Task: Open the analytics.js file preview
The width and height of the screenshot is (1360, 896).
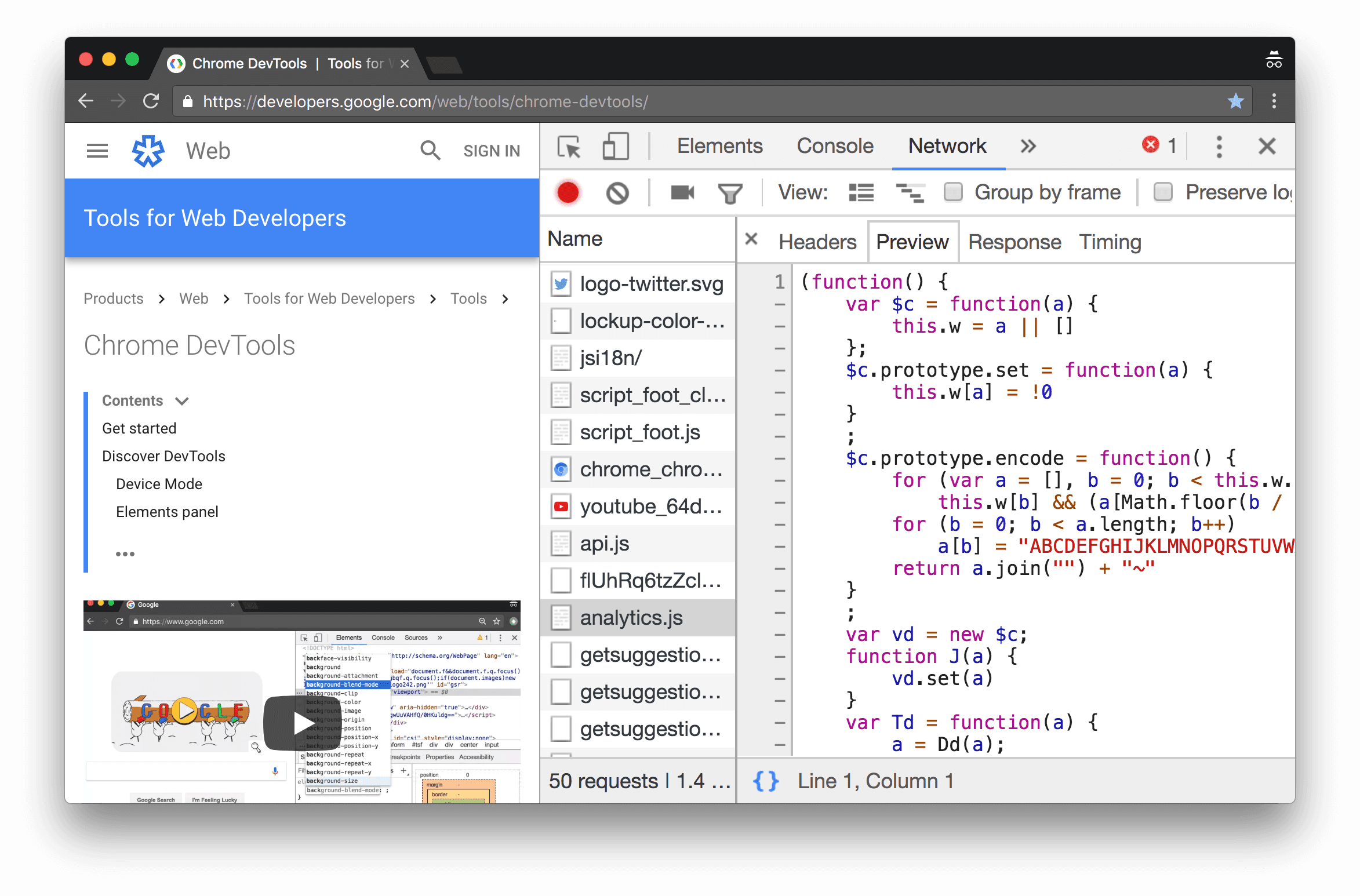Action: point(630,617)
